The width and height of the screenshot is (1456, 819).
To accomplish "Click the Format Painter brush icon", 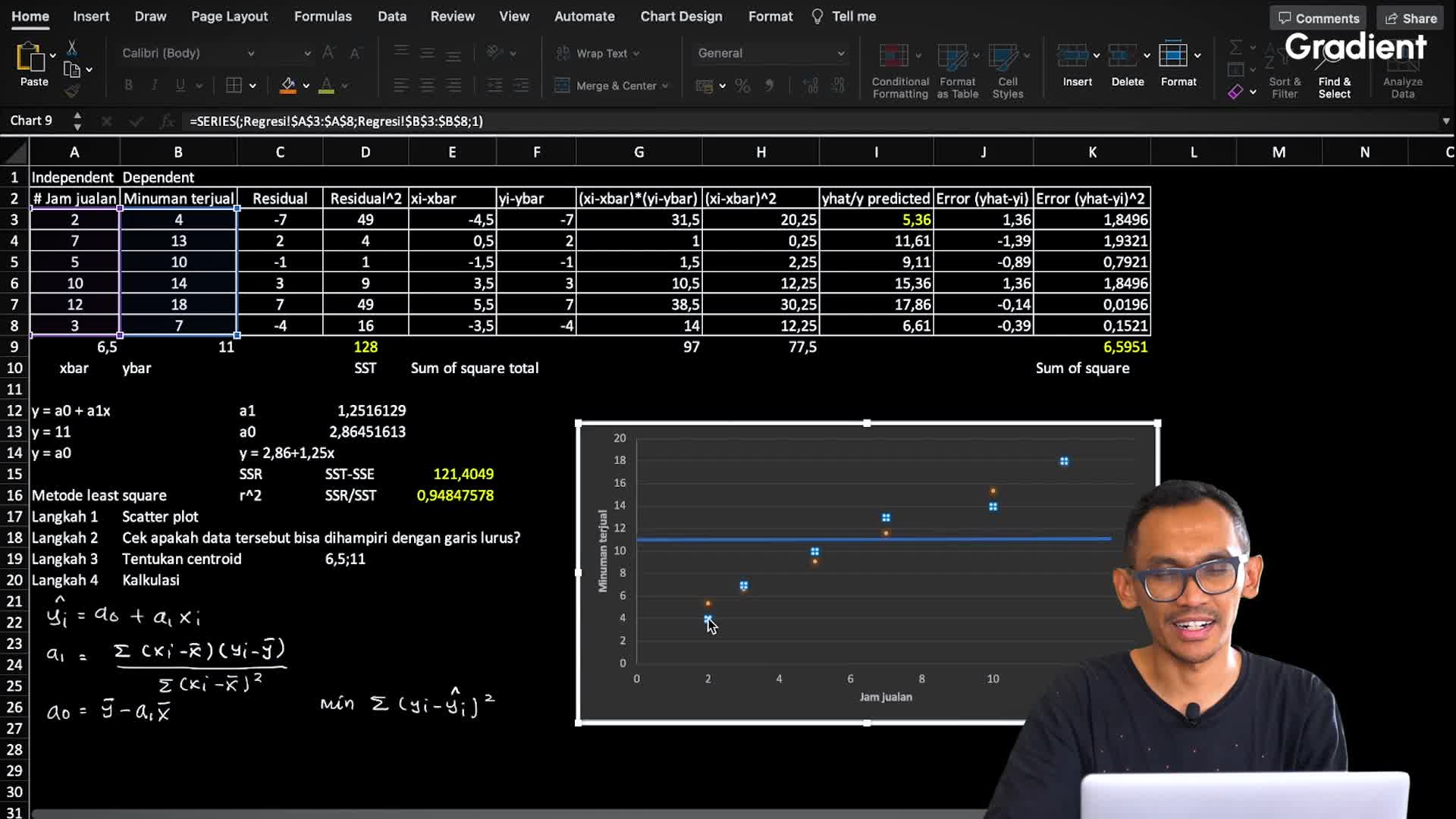I will click(x=72, y=92).
